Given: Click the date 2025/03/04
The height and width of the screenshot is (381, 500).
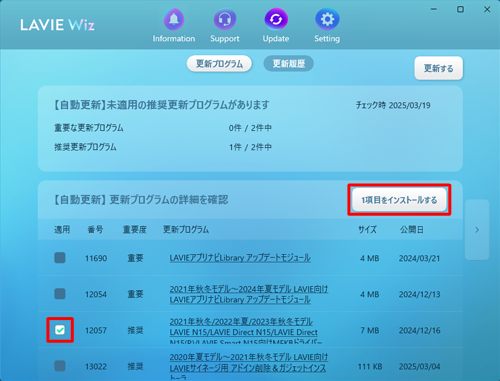Looking at the screenshot, I should pos(420,367).
